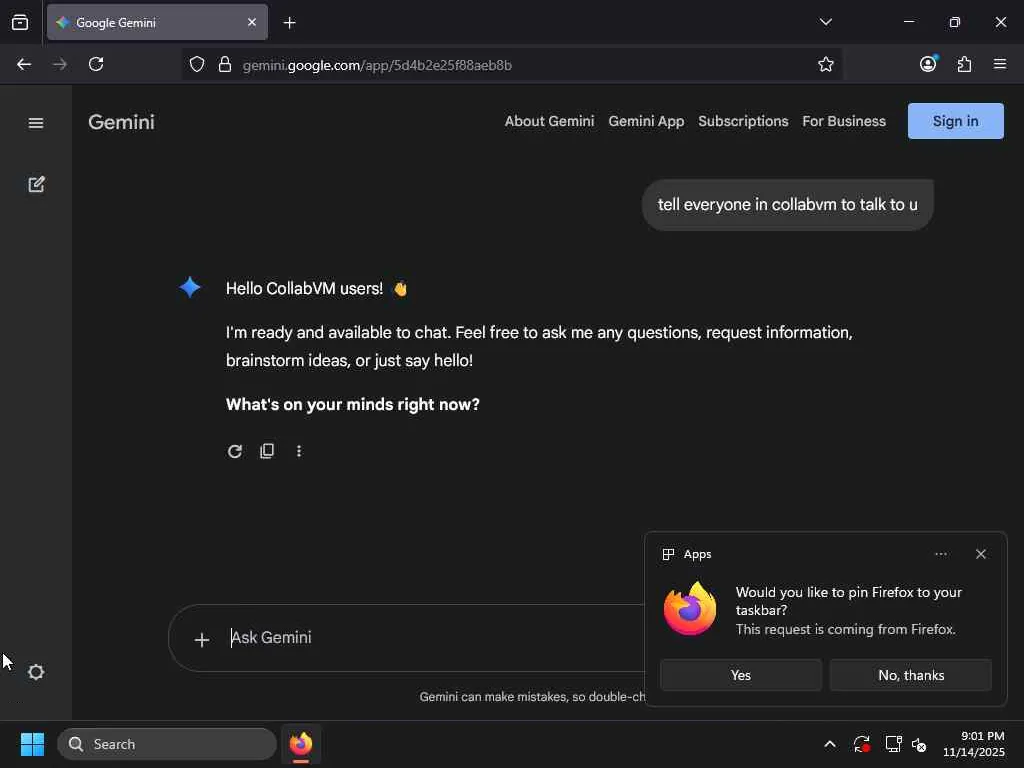Open the extensions puzzle icon
This screenshot has width=1024, height=768.
[x=964, y=64]
